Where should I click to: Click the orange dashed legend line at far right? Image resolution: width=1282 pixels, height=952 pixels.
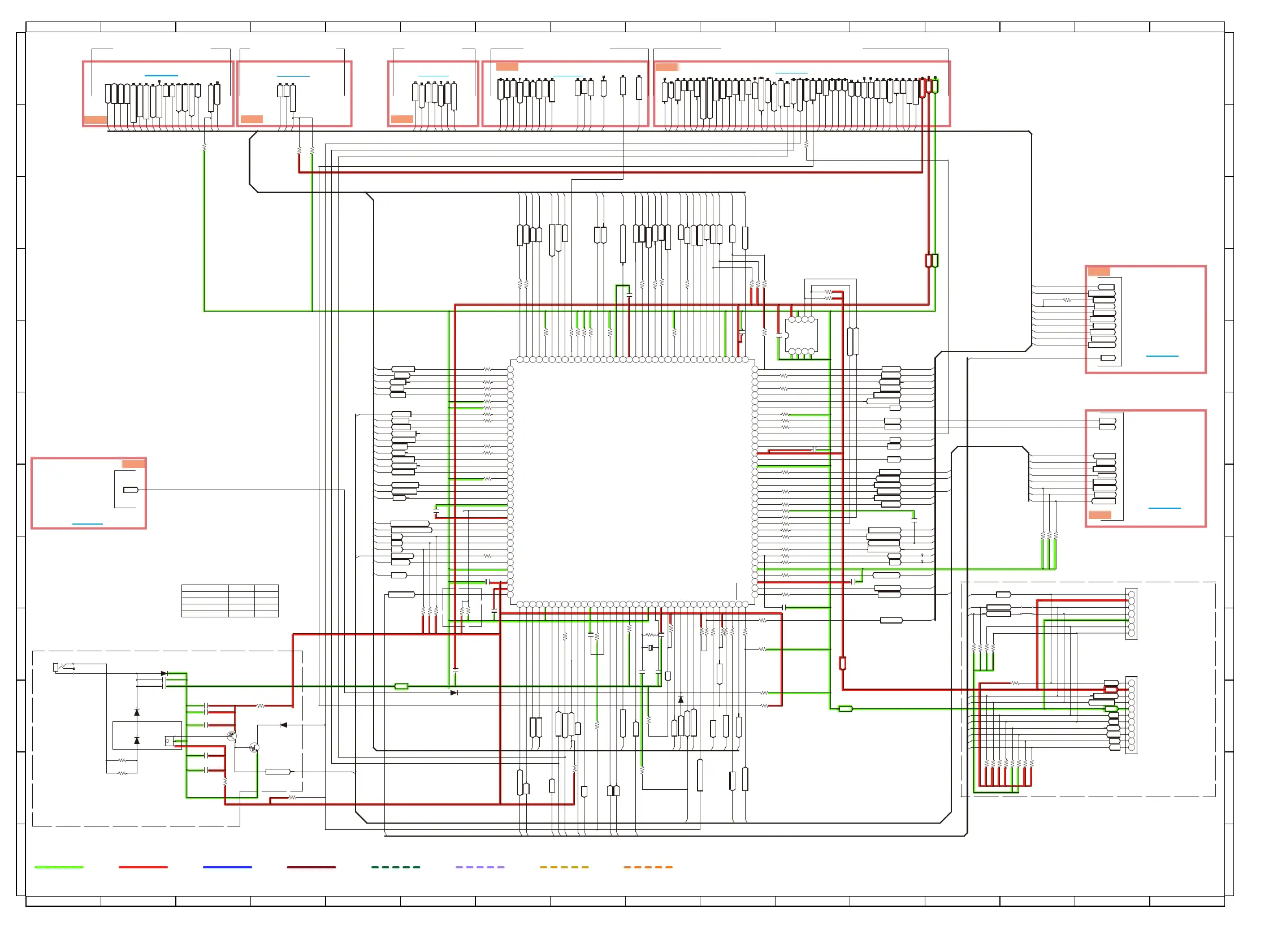(648, 867)
